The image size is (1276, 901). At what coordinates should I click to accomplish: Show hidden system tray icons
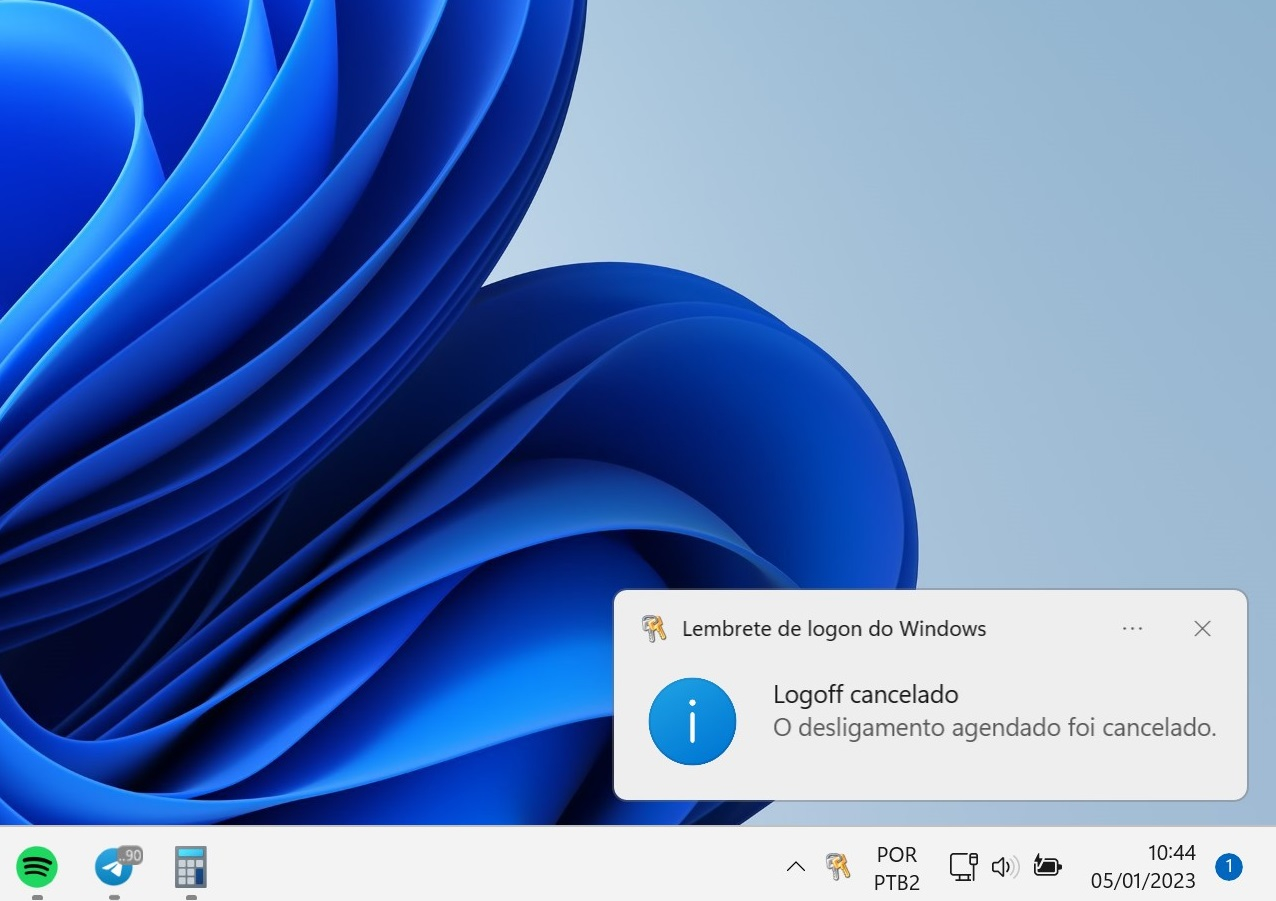click(796, 867)
